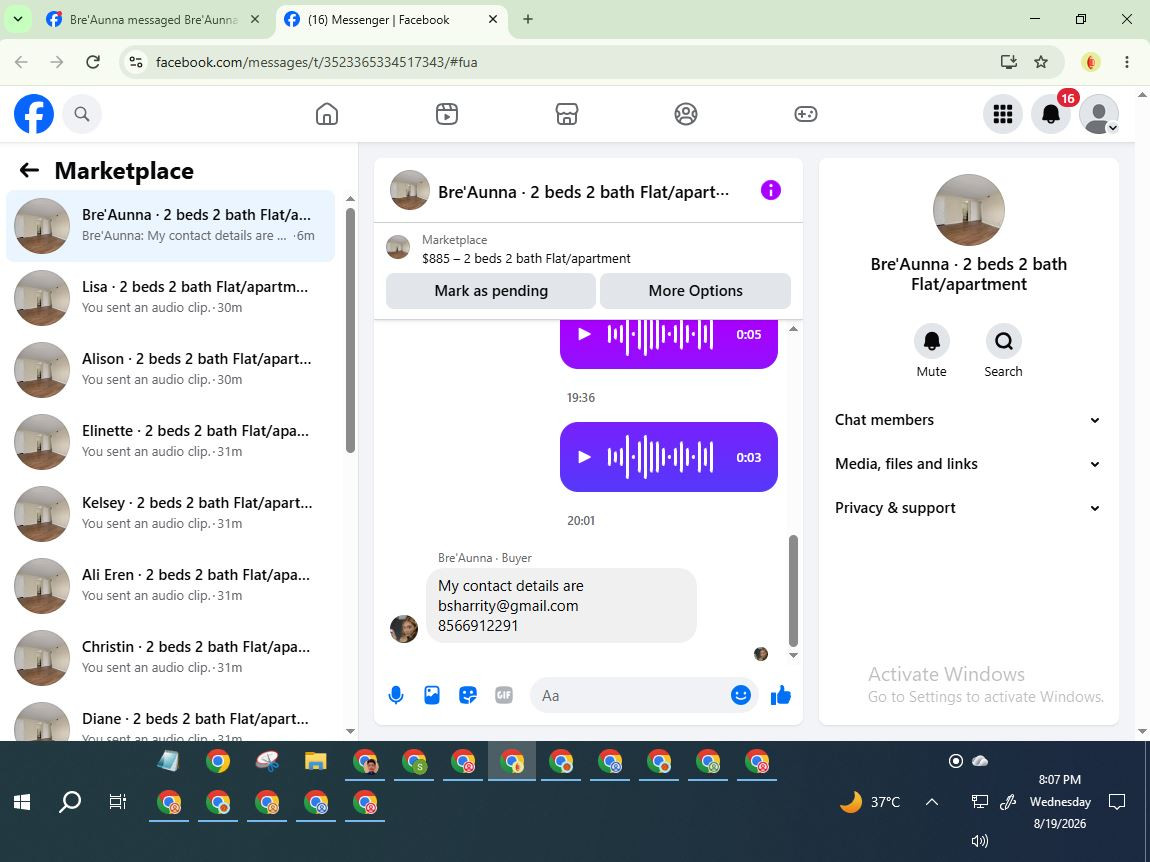
Task: Expand Chat members section
Action: point(968,420)
